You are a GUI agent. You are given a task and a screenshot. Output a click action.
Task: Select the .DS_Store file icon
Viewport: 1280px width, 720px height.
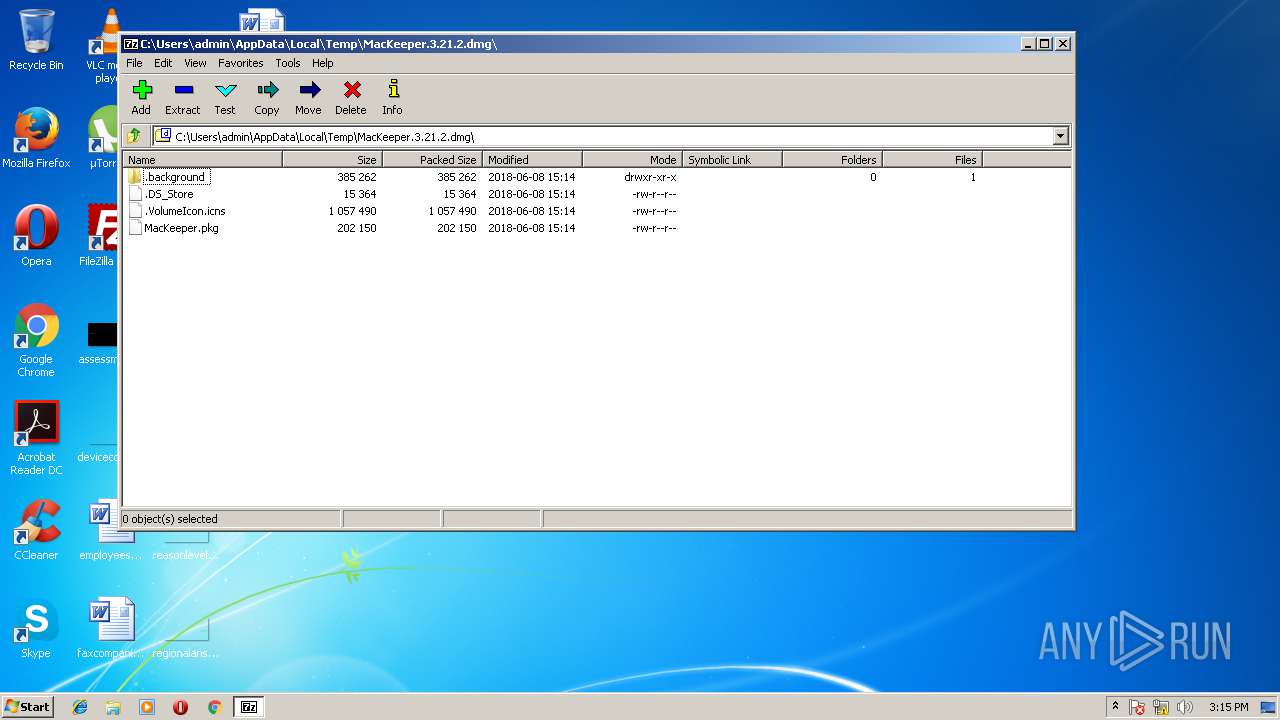(135, 194)
